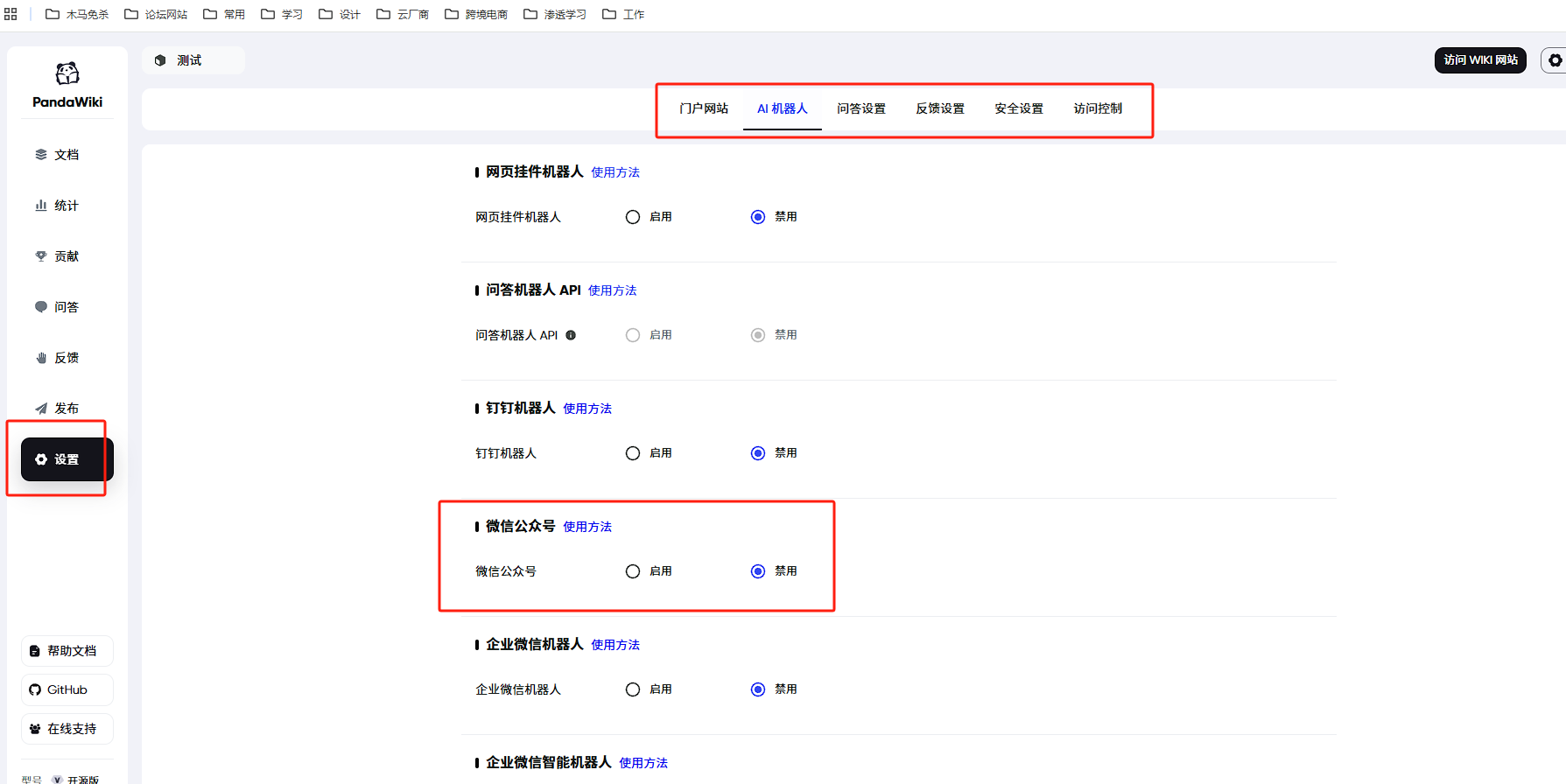Open the GitHub link in sidebar

pyautogui.click(x=67, y=689)
